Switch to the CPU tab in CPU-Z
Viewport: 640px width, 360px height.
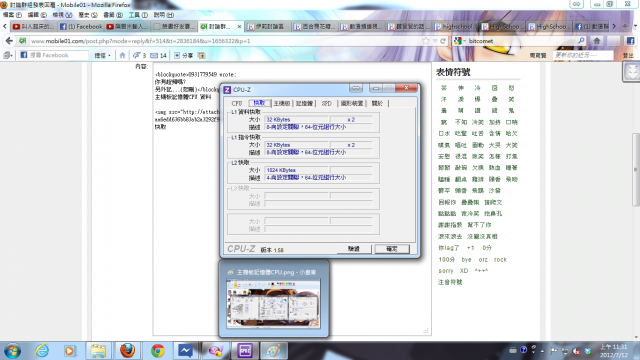coord(237,103)
